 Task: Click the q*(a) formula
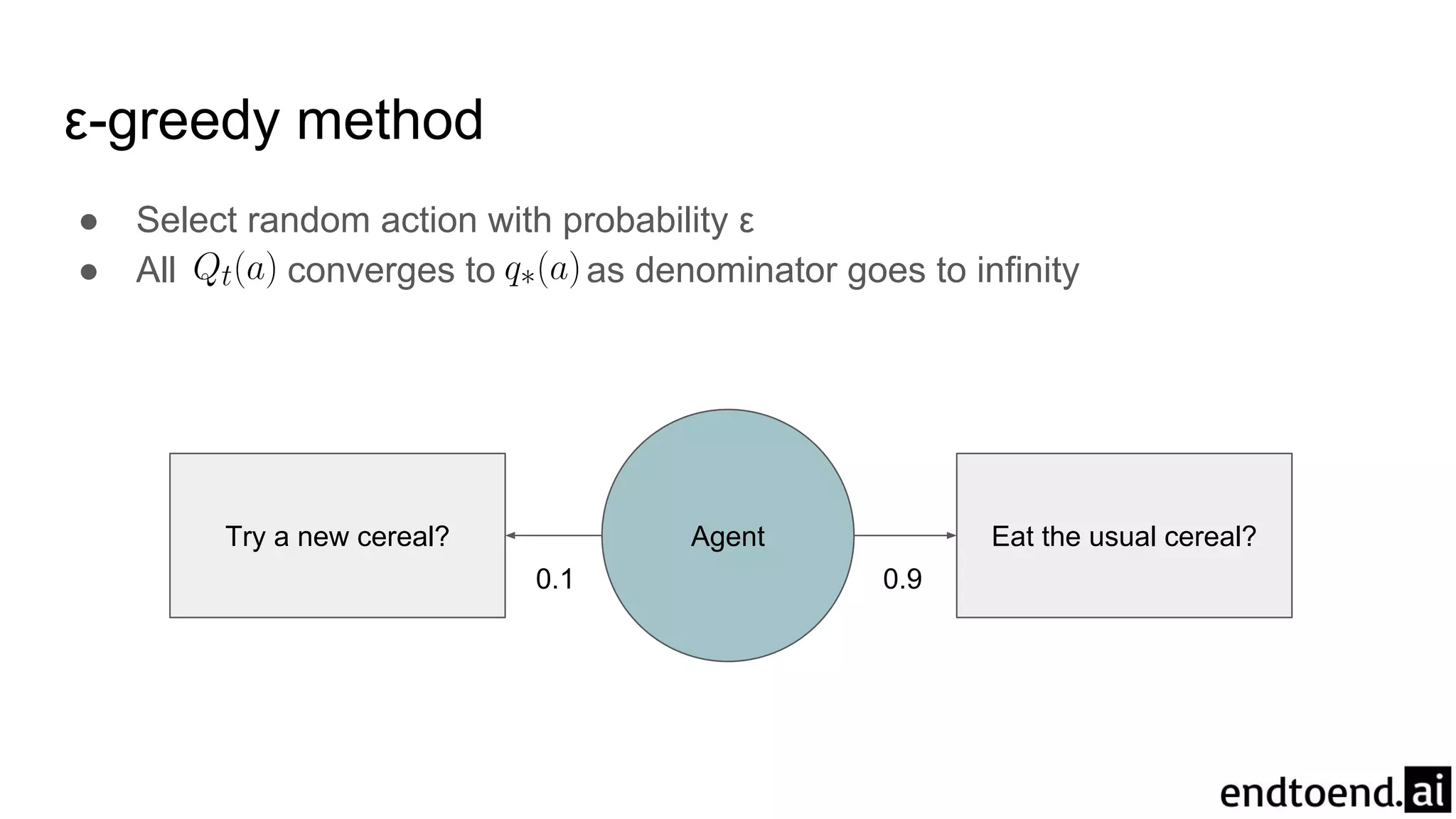point(542,270)
